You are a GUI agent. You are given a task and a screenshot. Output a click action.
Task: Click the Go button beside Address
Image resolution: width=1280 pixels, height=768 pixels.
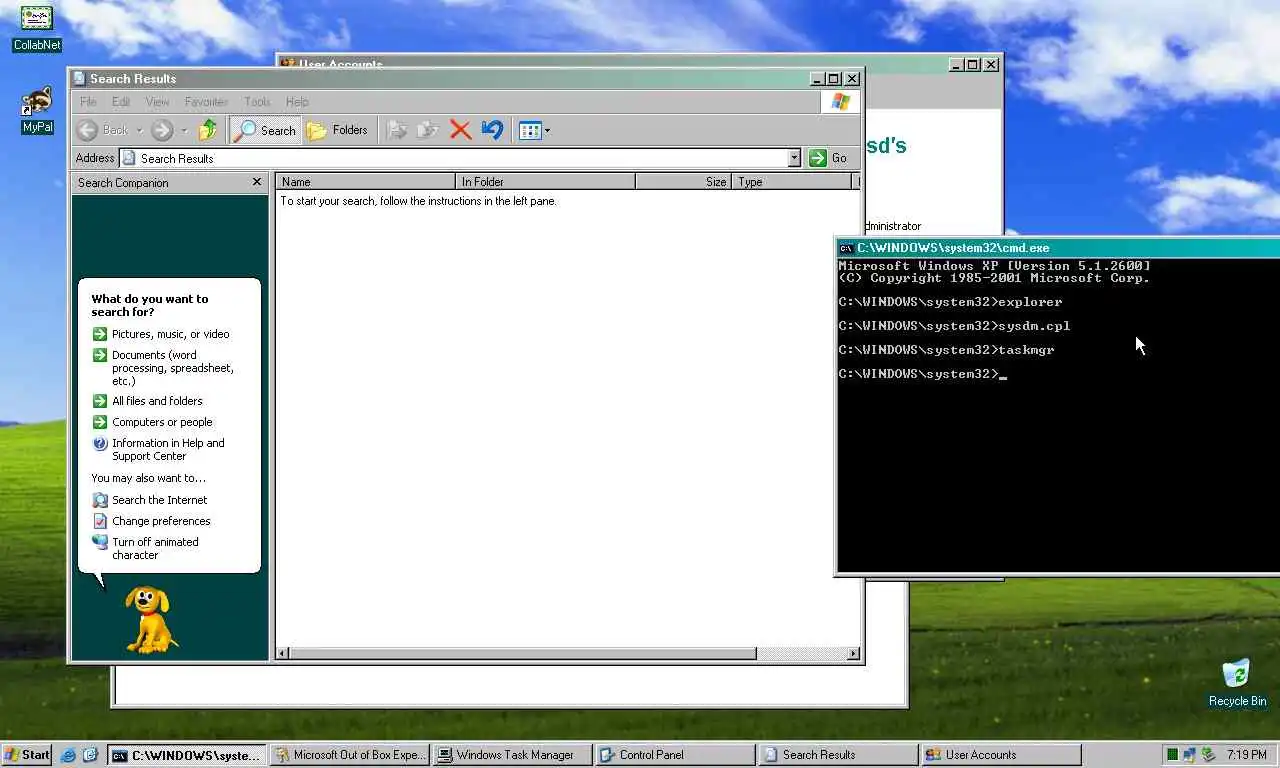point(829,158)
